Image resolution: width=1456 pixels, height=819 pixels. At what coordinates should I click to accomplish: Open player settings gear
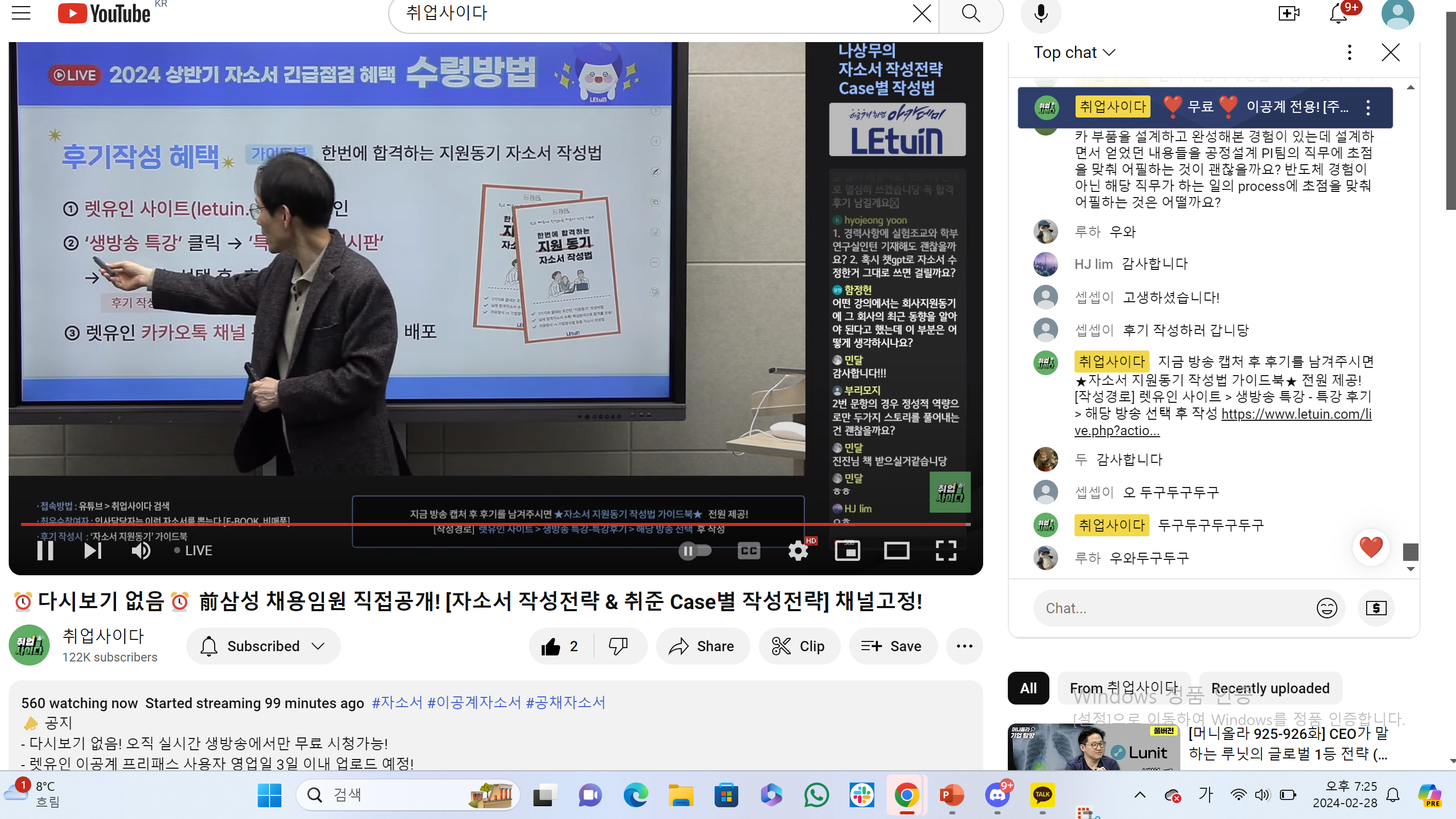tap(798, 550)
